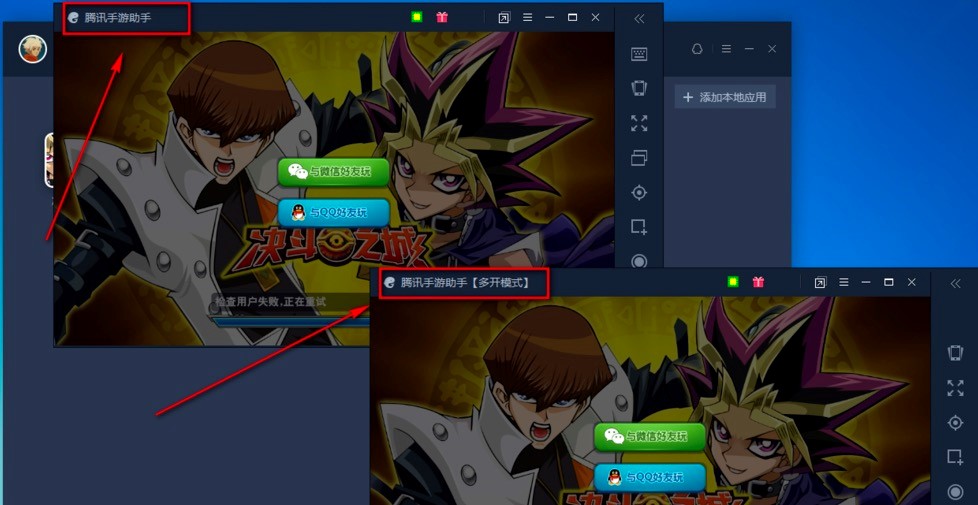The image size is (978, 505).
Task: Maximize the 多开模式 emulator window
Action: [889, 282]
